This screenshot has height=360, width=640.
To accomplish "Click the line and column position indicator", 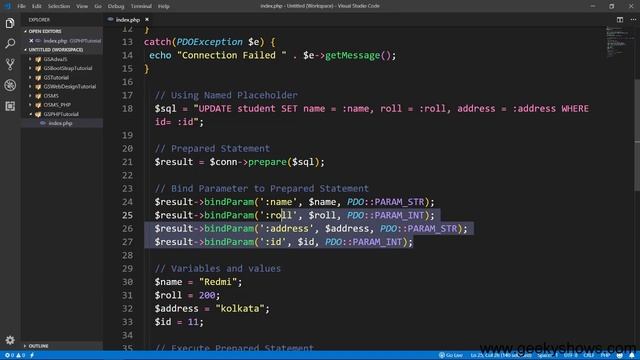I will (501, 355).
